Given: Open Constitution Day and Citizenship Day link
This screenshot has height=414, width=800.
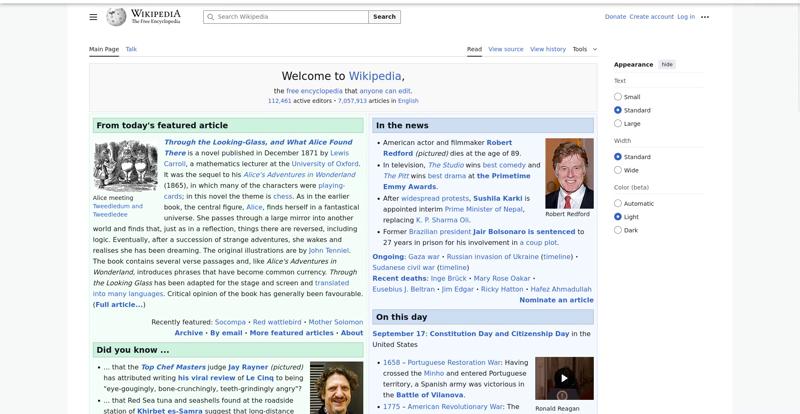Looking at the screenshot, I should pyautogui.click(x=499, y=334).
